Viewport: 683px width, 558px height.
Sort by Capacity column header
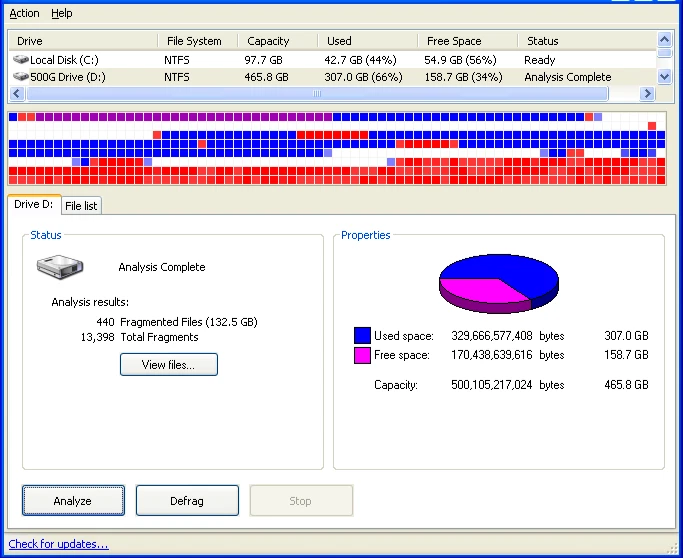click(277, 41)
